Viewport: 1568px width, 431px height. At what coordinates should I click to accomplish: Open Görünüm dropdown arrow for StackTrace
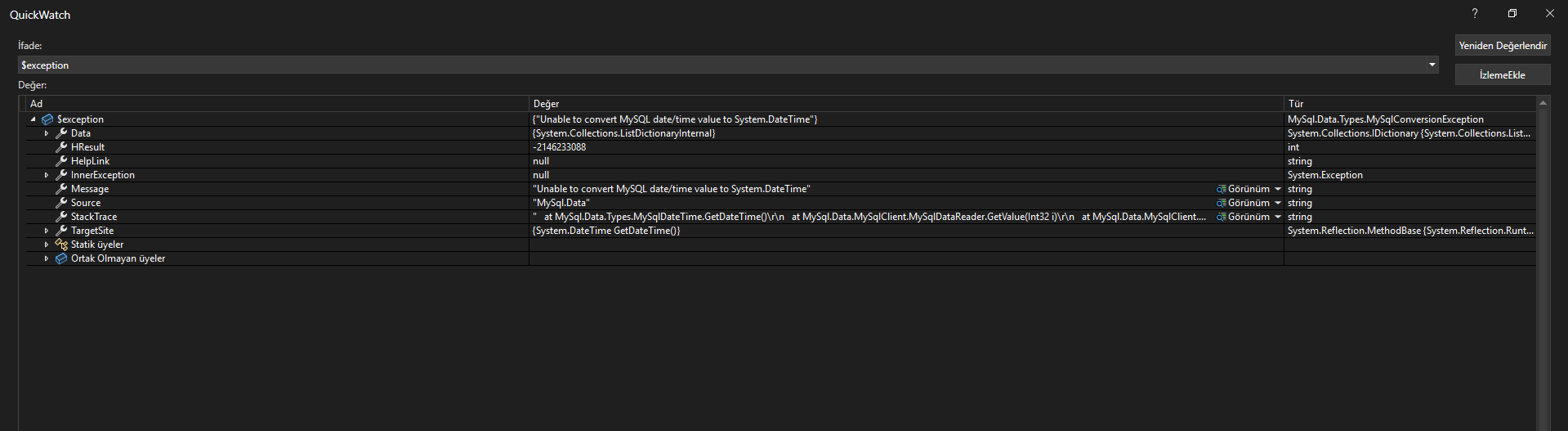[x=1278, y=217]
